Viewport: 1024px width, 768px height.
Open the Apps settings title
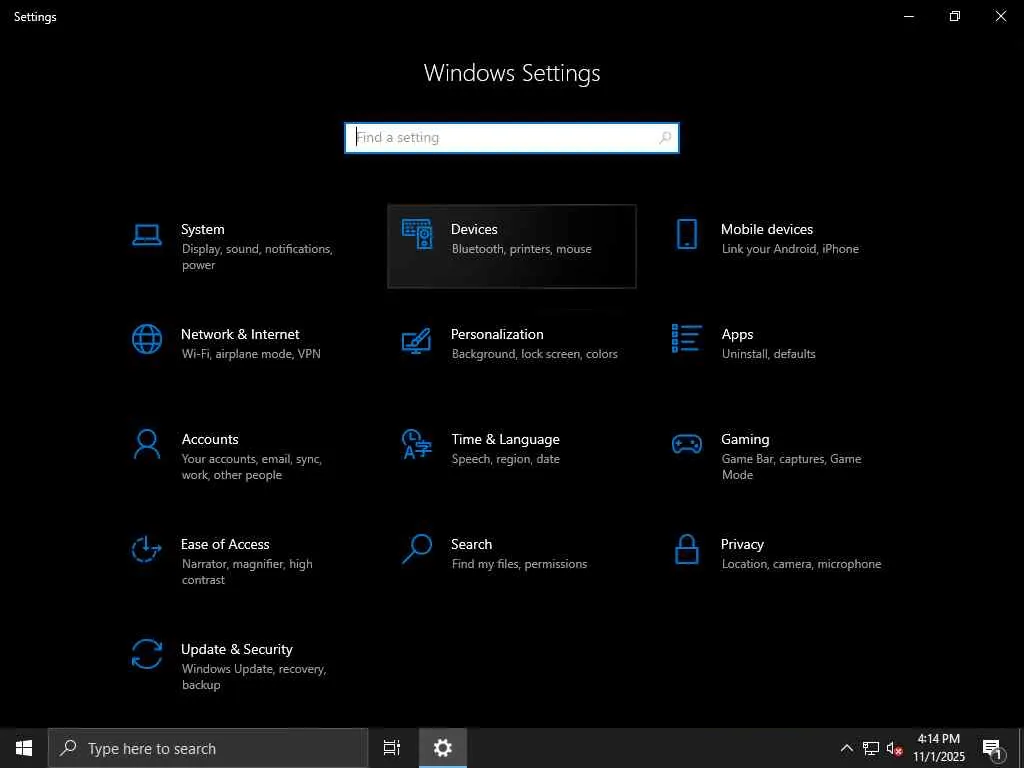click(x=737, y=334)
